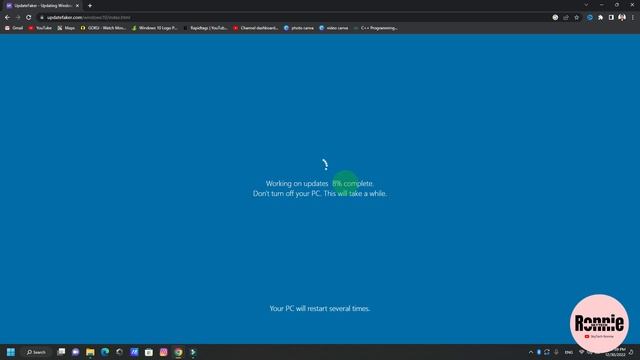
Task: Open a new browser tab
Action: [90, 6]
